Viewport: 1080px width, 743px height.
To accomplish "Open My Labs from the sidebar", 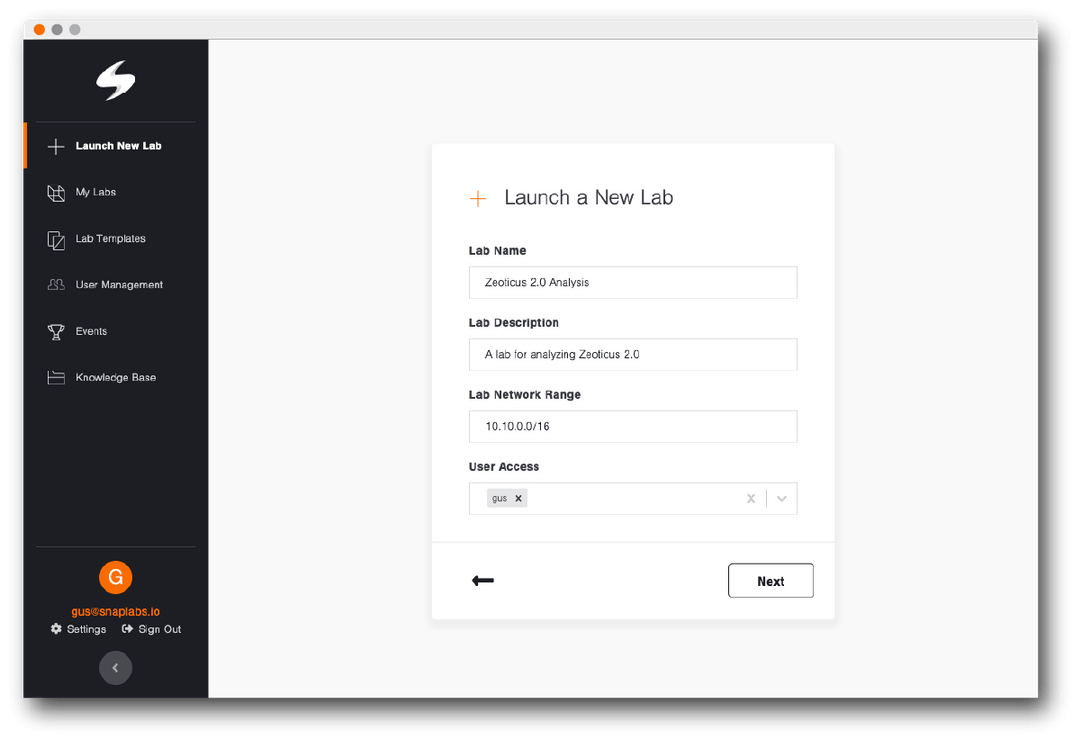I will (96, 192).
